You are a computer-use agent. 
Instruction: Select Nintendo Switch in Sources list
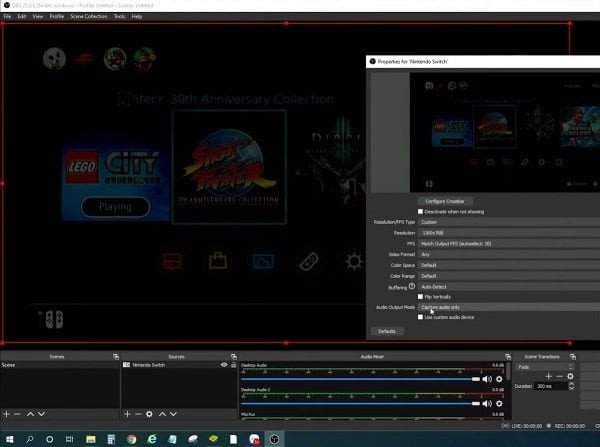179,365
